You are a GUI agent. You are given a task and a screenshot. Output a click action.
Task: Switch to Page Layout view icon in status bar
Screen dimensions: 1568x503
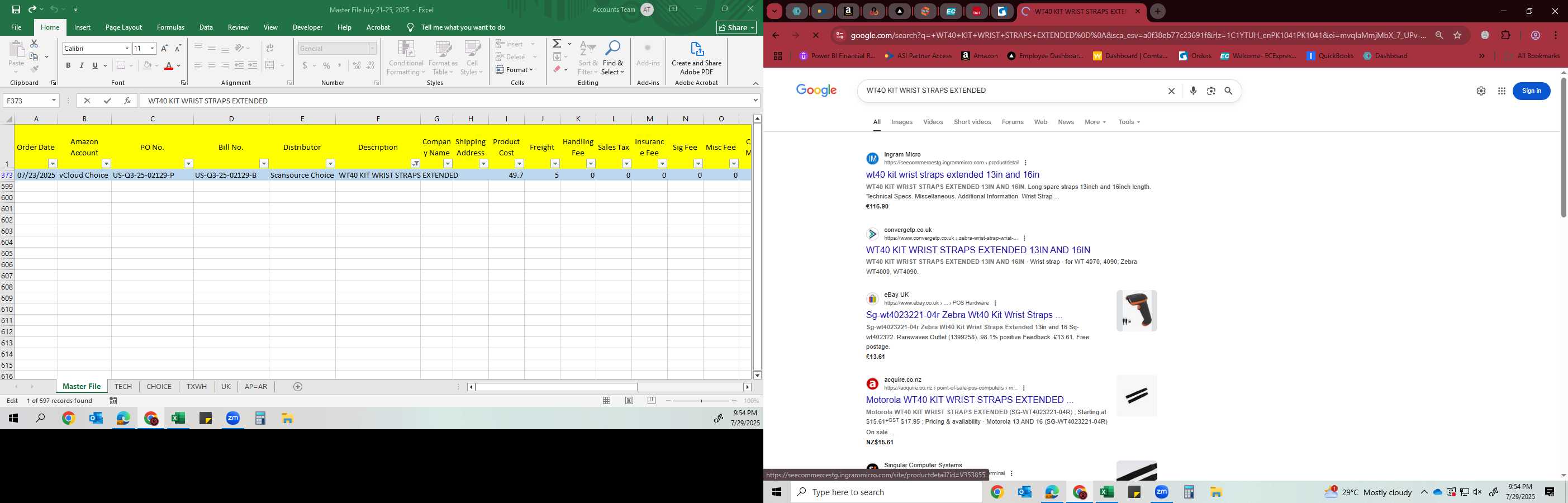tap(629, 401)
